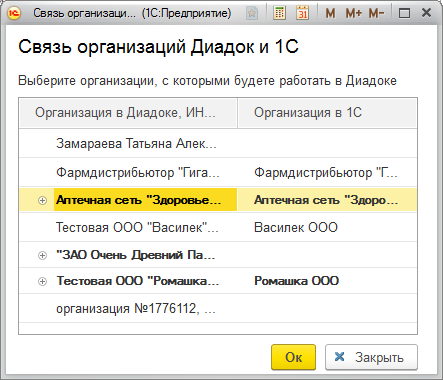
Task: Expand the Аптечная сеть "Здоровье" row
Action: click(42, 200)
